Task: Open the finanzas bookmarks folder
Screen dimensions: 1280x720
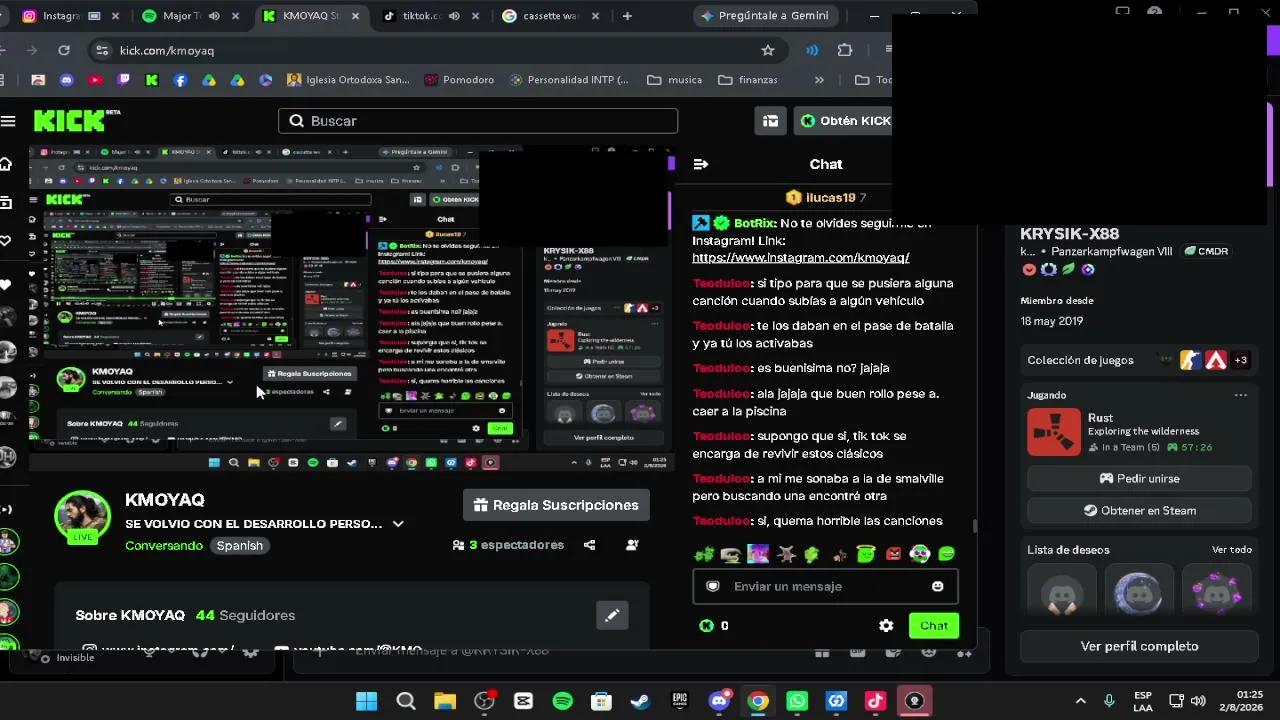Action: click(x=747, y=80)
